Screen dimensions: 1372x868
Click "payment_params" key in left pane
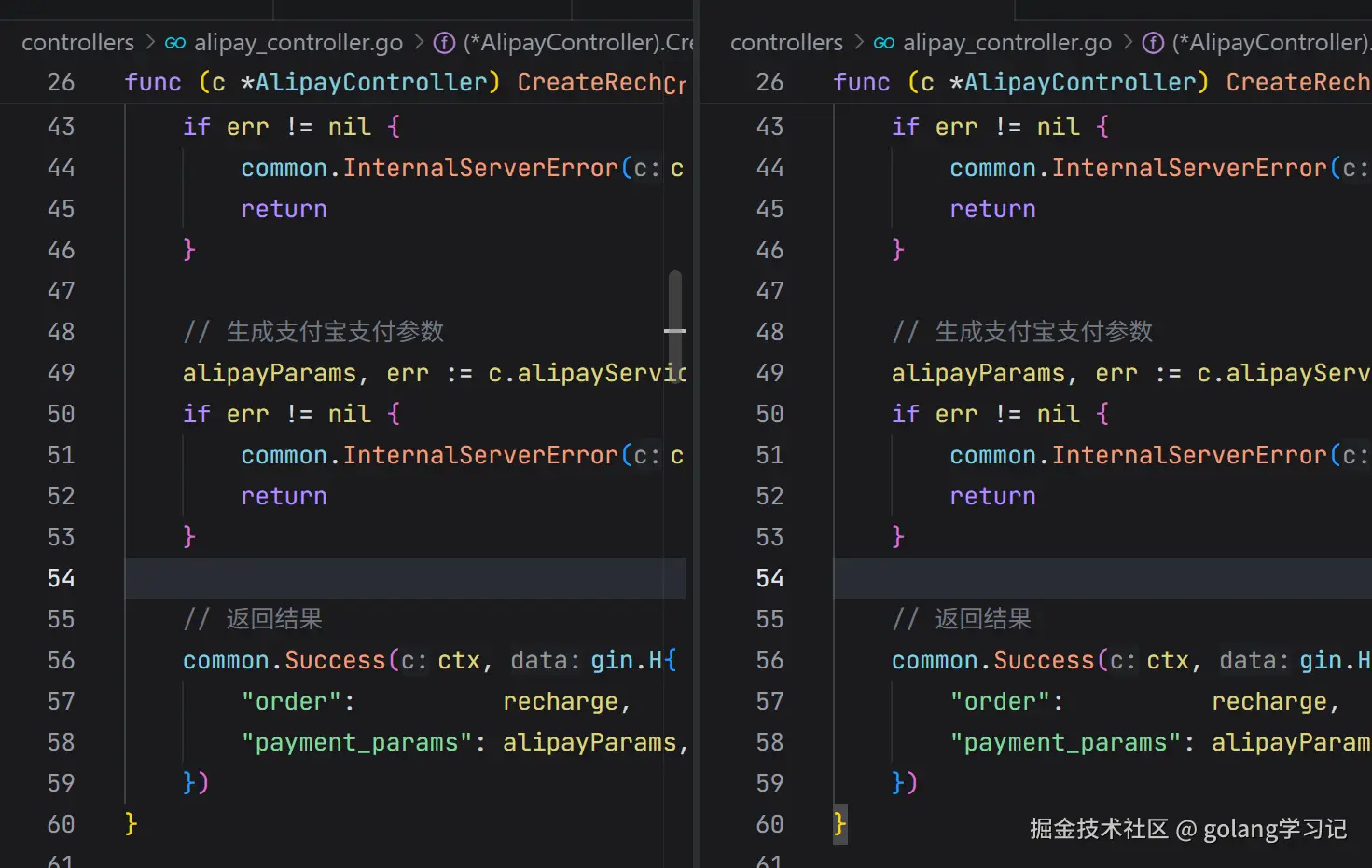(x=356, y=742)
